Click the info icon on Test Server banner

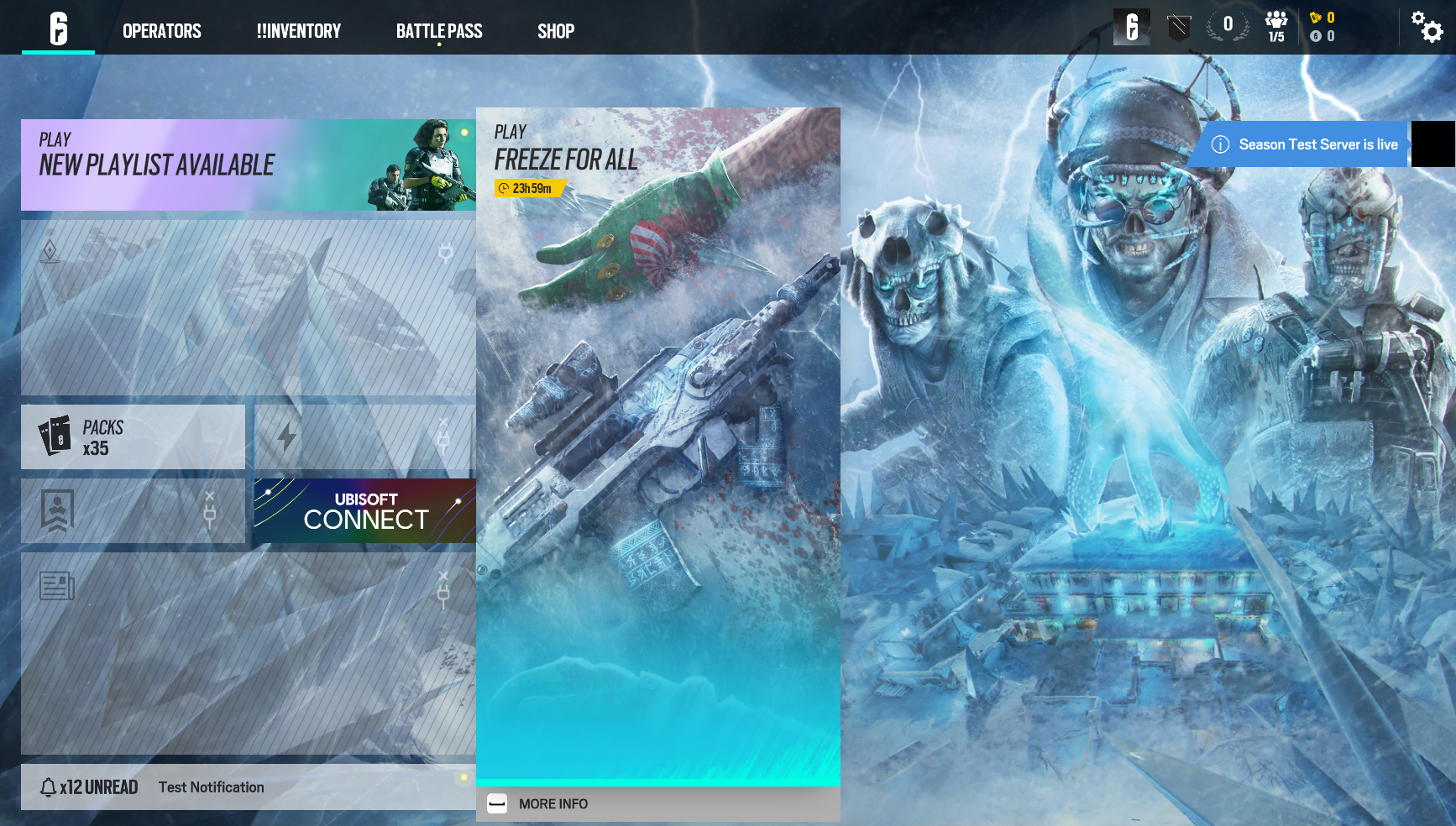coord(1220,144)
